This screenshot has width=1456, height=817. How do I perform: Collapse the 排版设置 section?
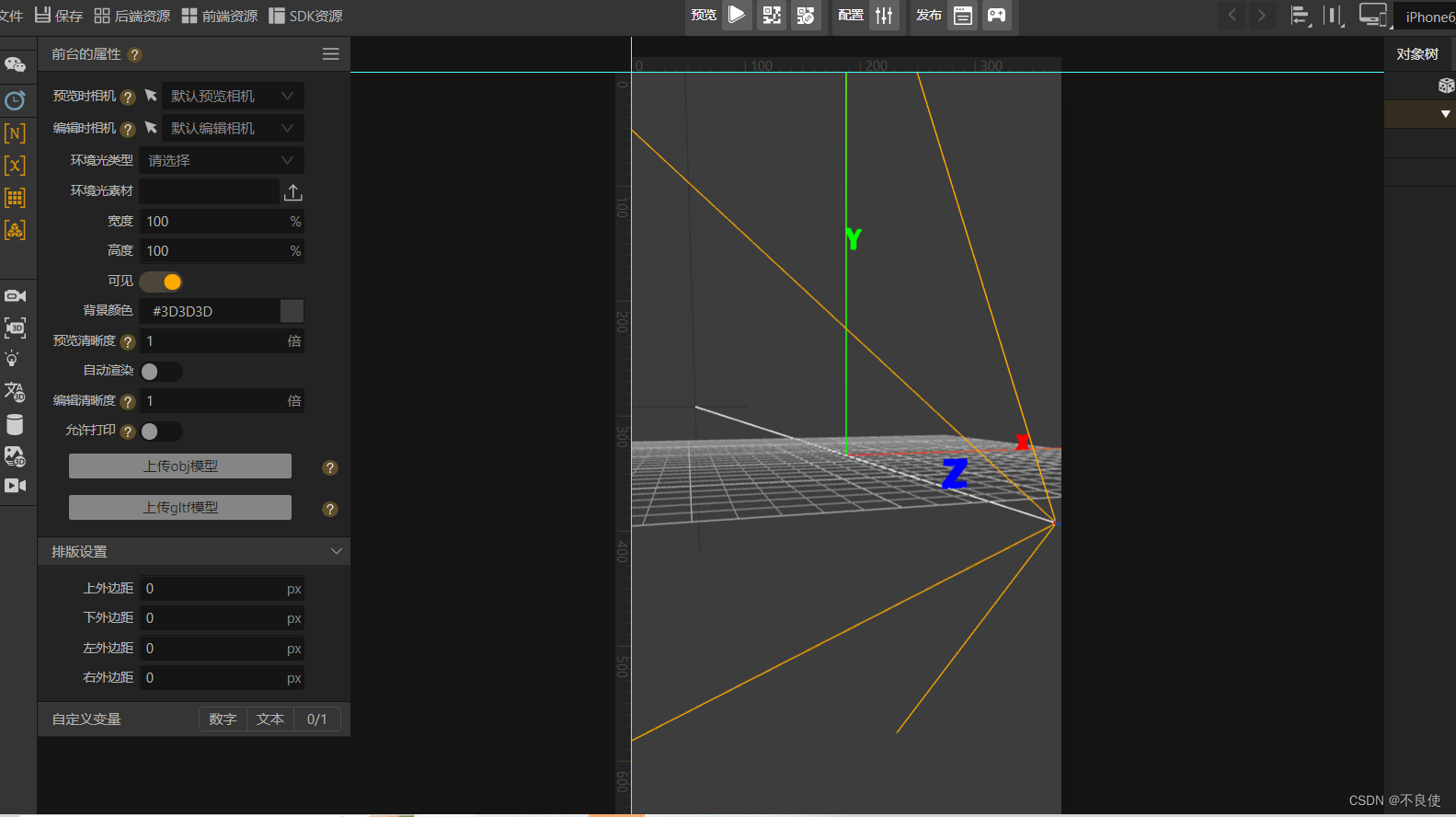336,551
